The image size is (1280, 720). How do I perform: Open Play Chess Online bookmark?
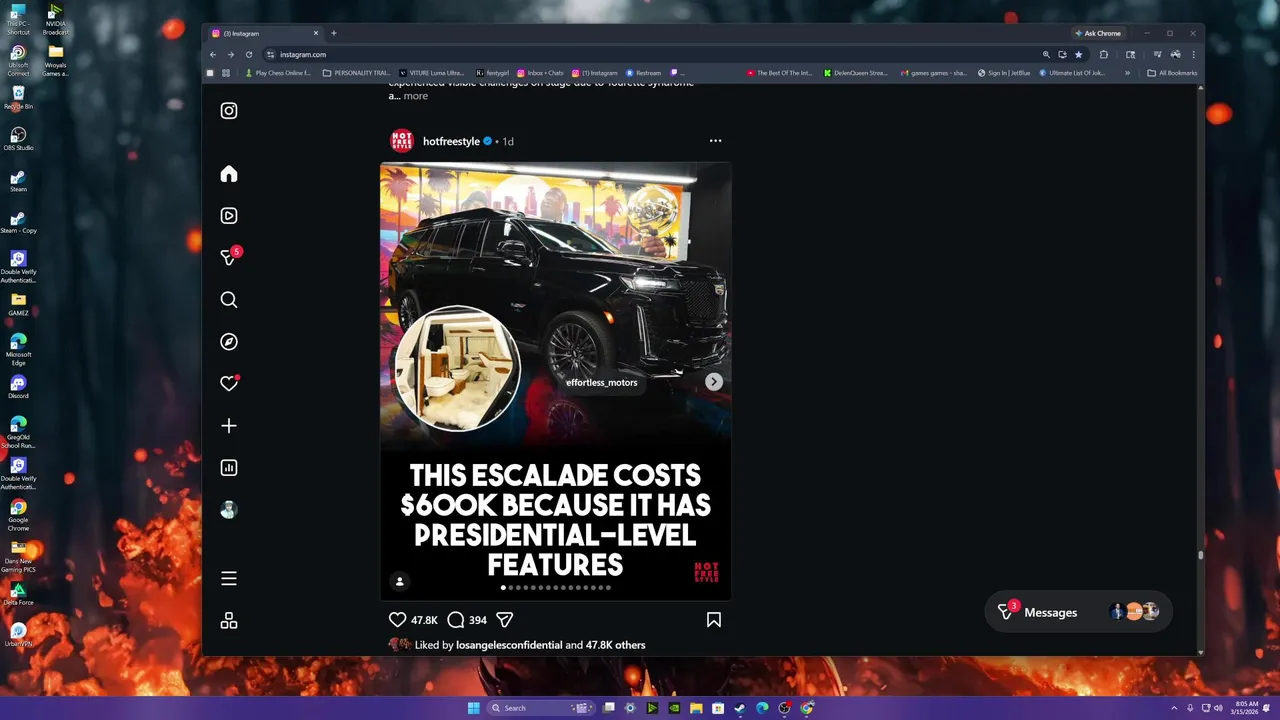coord(278,73)
